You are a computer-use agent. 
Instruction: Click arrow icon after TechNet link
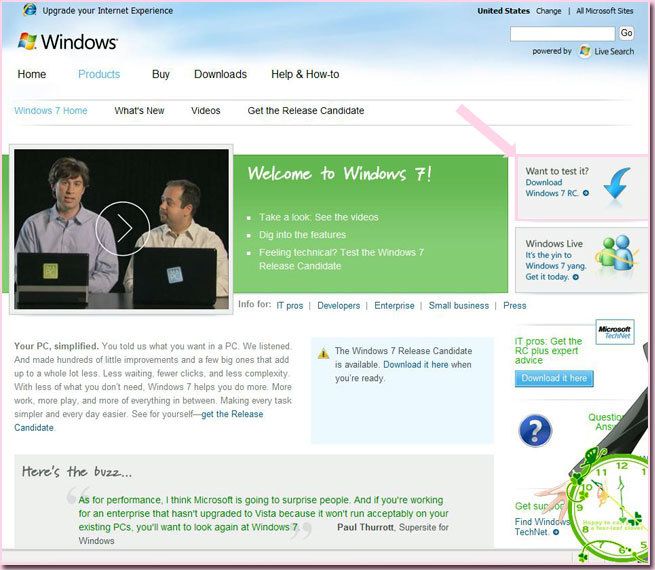[556, 532]
